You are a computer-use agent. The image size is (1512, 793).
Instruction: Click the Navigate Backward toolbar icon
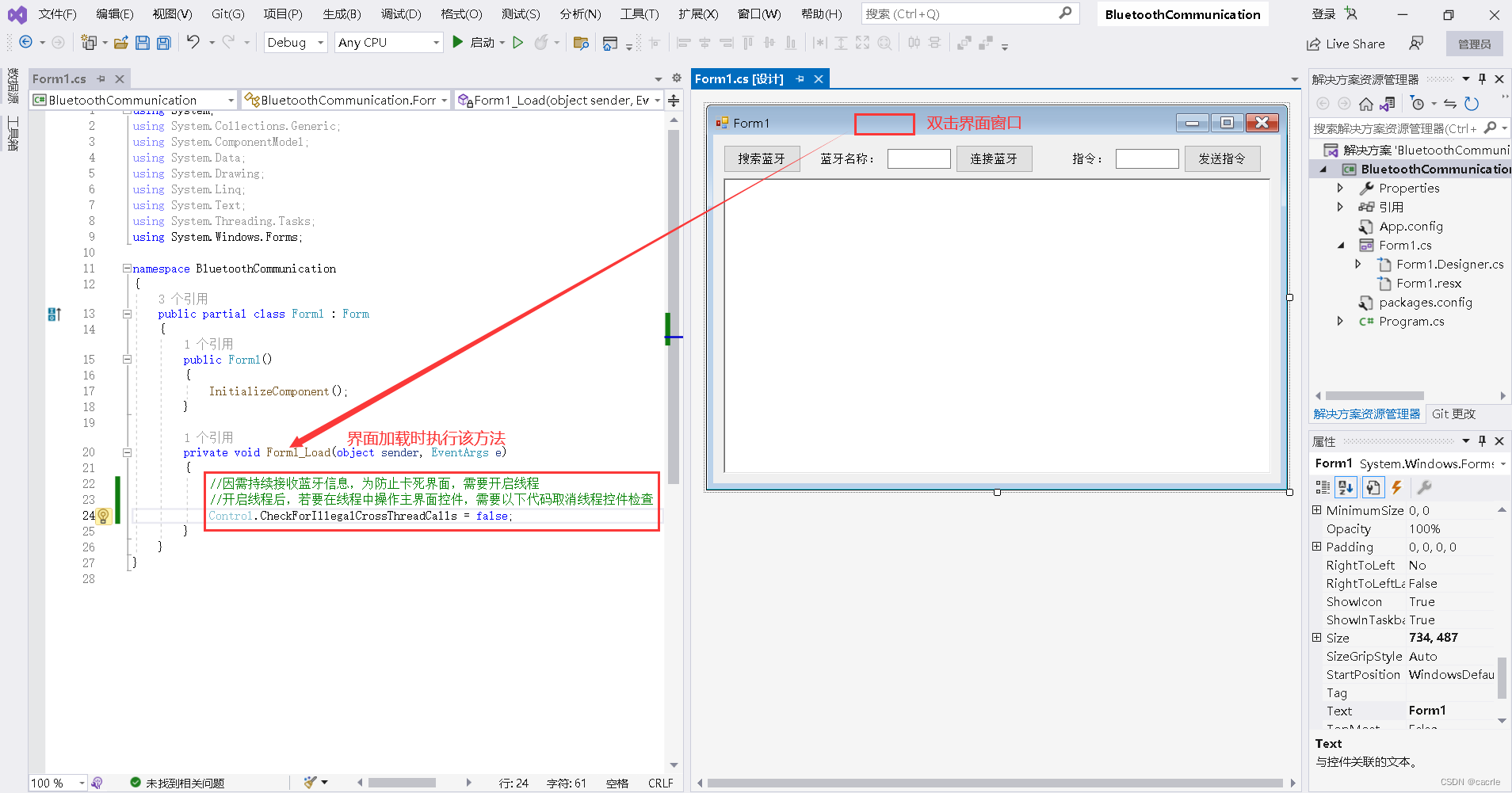(25, 43)
